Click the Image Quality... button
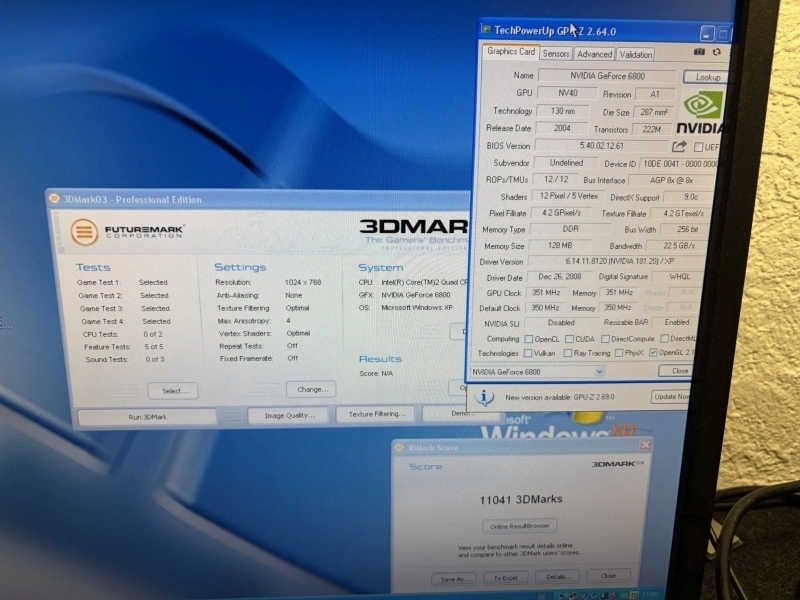 pyautogui.click(x=289, y=415)
